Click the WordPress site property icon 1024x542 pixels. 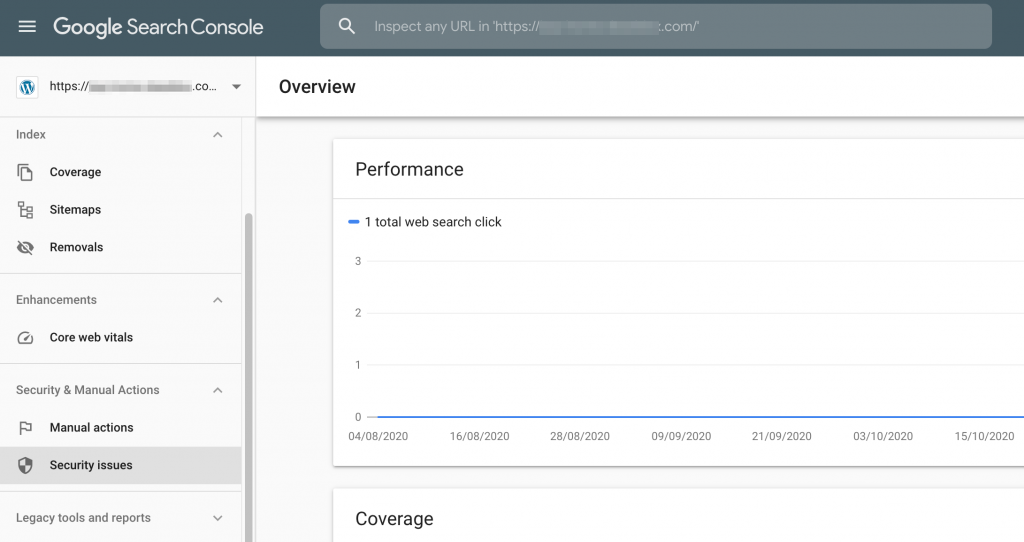point(27,87)
